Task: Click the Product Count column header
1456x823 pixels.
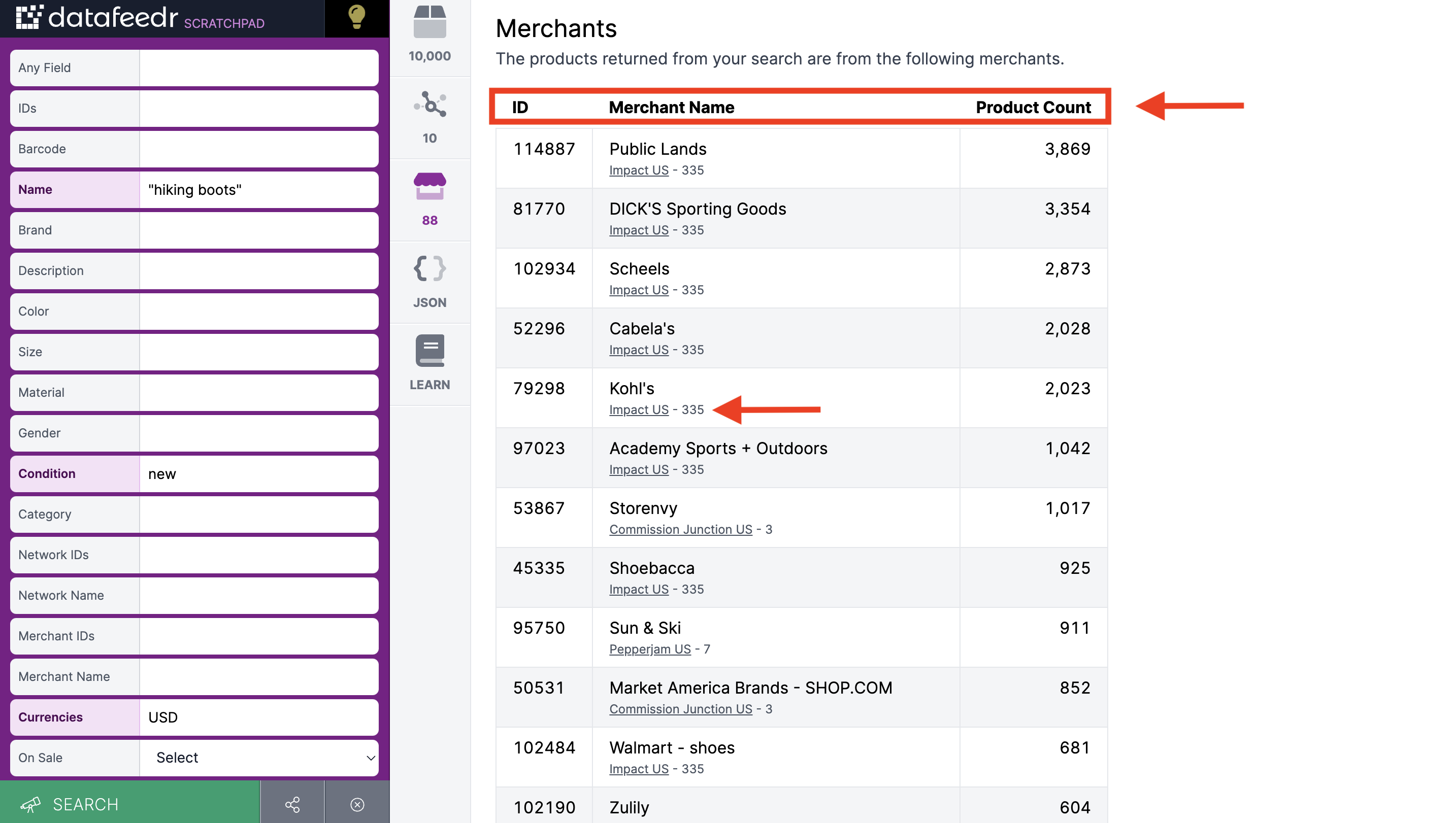Action: tap(1033, 108)
